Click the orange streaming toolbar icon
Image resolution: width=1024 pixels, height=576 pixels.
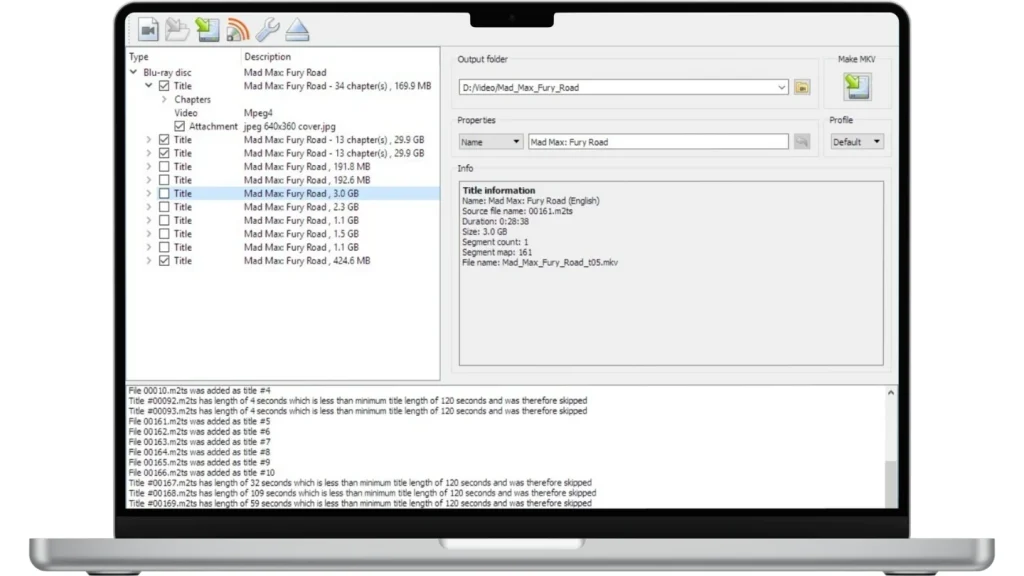tap(238, 30)
